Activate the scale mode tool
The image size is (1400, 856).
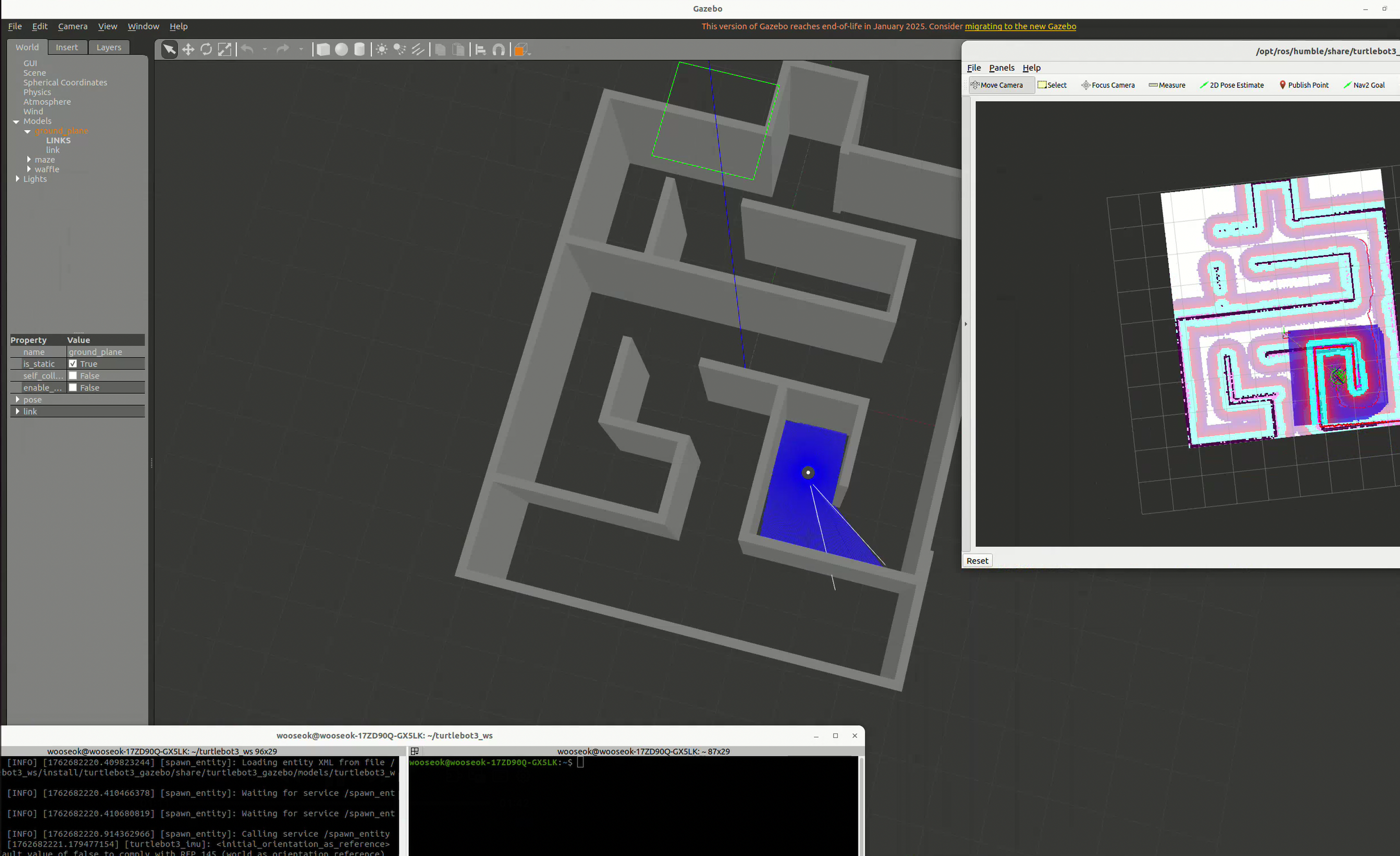pos(224,49)
